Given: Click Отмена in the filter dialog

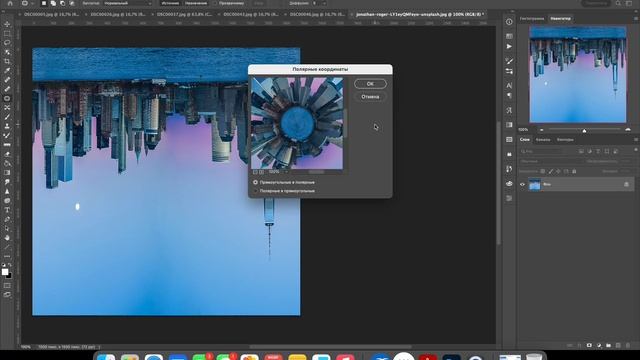Looking at the screenshot, I should pos(370,97).
